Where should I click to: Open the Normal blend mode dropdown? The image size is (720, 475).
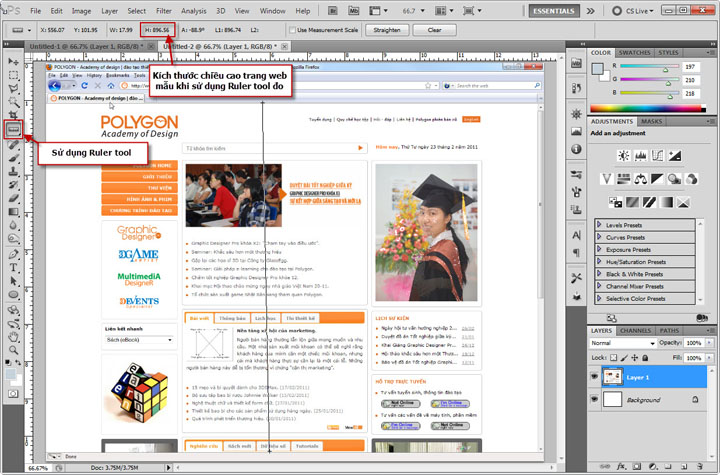tap(620, 343)
